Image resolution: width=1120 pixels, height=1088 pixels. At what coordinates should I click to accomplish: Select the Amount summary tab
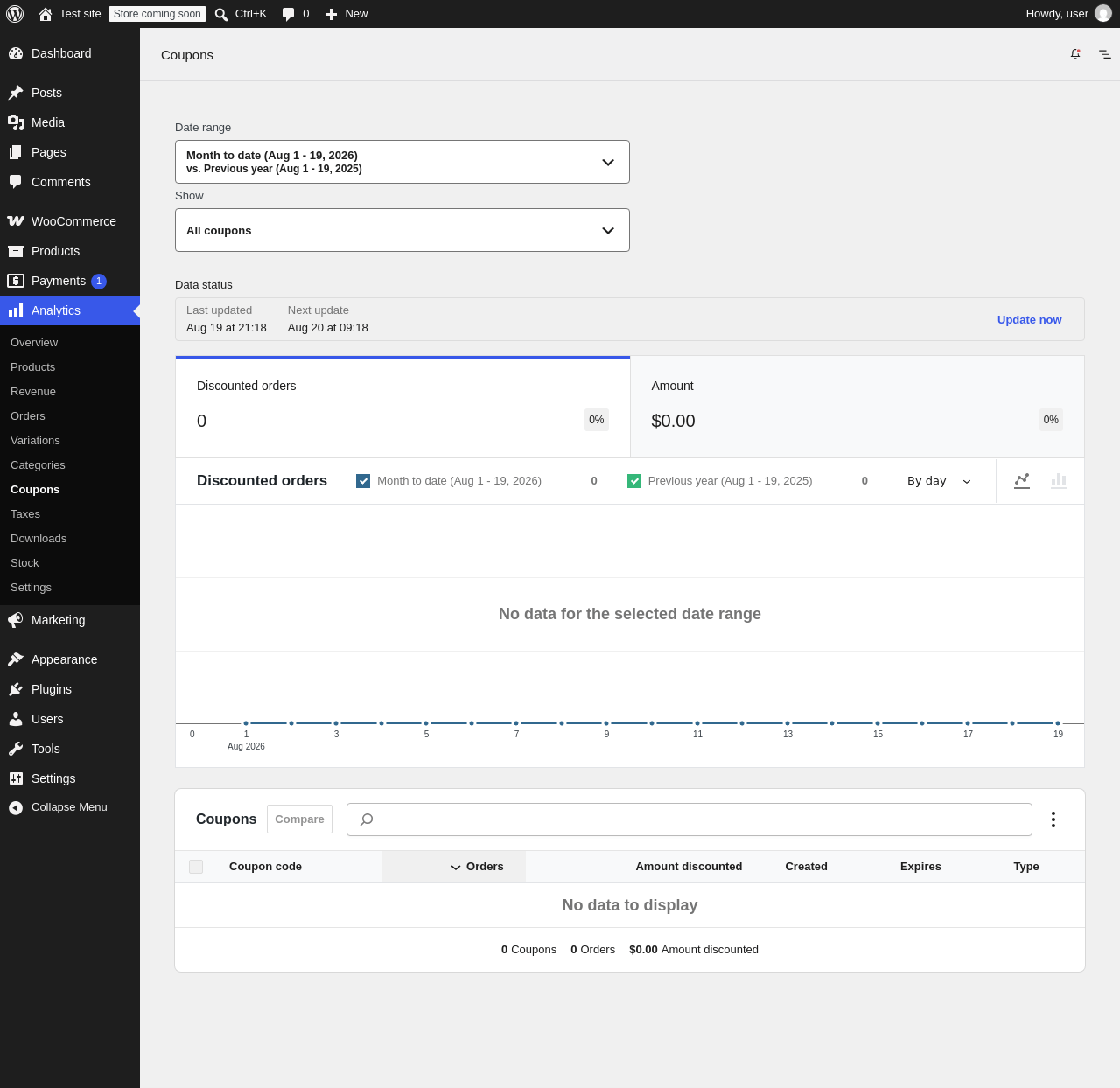pyautogui.click(x=857, y=407)
